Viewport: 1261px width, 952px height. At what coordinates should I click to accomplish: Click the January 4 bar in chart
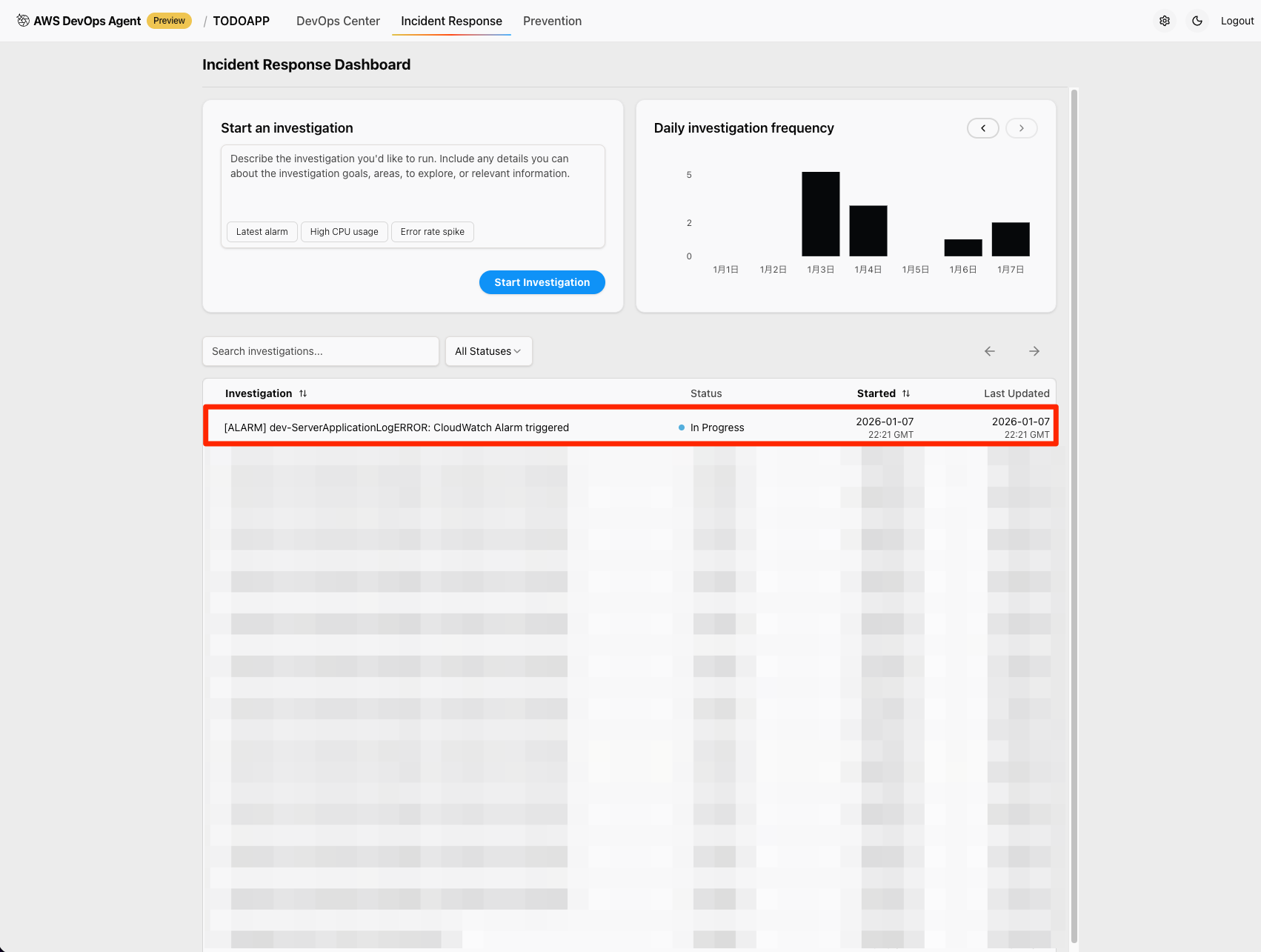[868, 231]
